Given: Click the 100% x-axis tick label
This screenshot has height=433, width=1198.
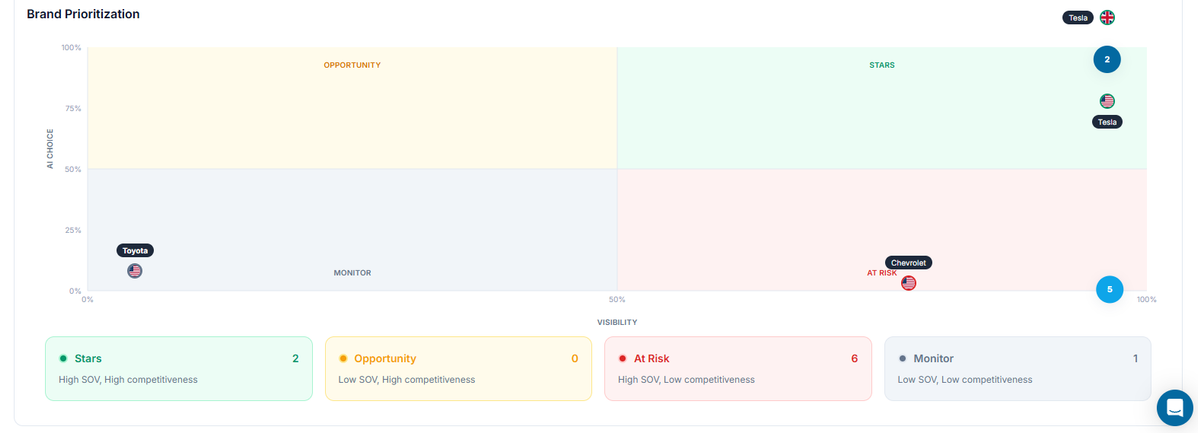Looking at the screenshot, I should (1146, 299).
